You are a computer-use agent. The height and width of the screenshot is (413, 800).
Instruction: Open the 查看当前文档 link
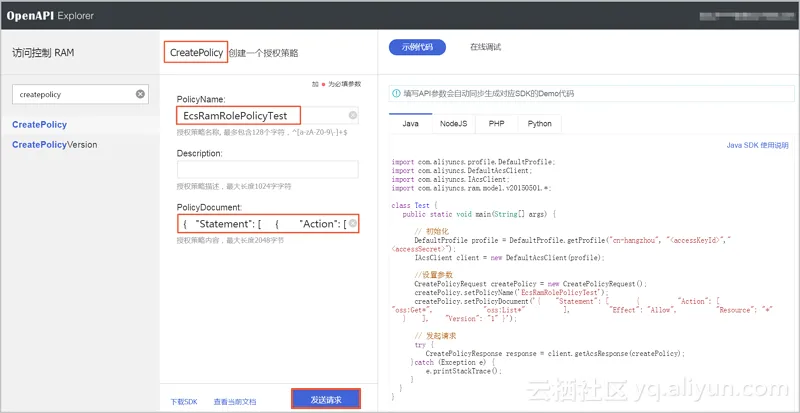(x=235, y=402)
